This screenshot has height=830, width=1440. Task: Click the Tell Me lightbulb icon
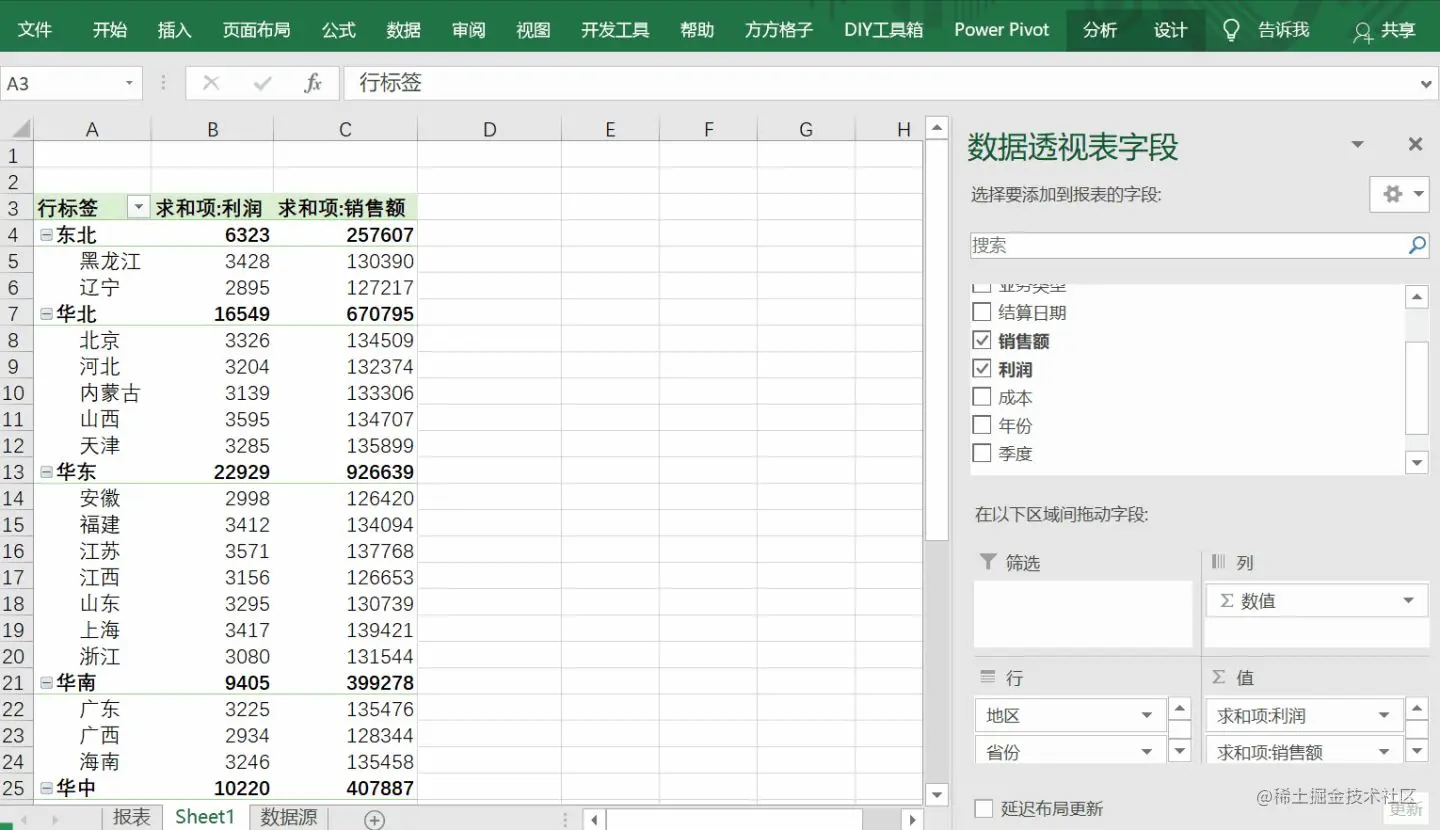(1231, 30)
